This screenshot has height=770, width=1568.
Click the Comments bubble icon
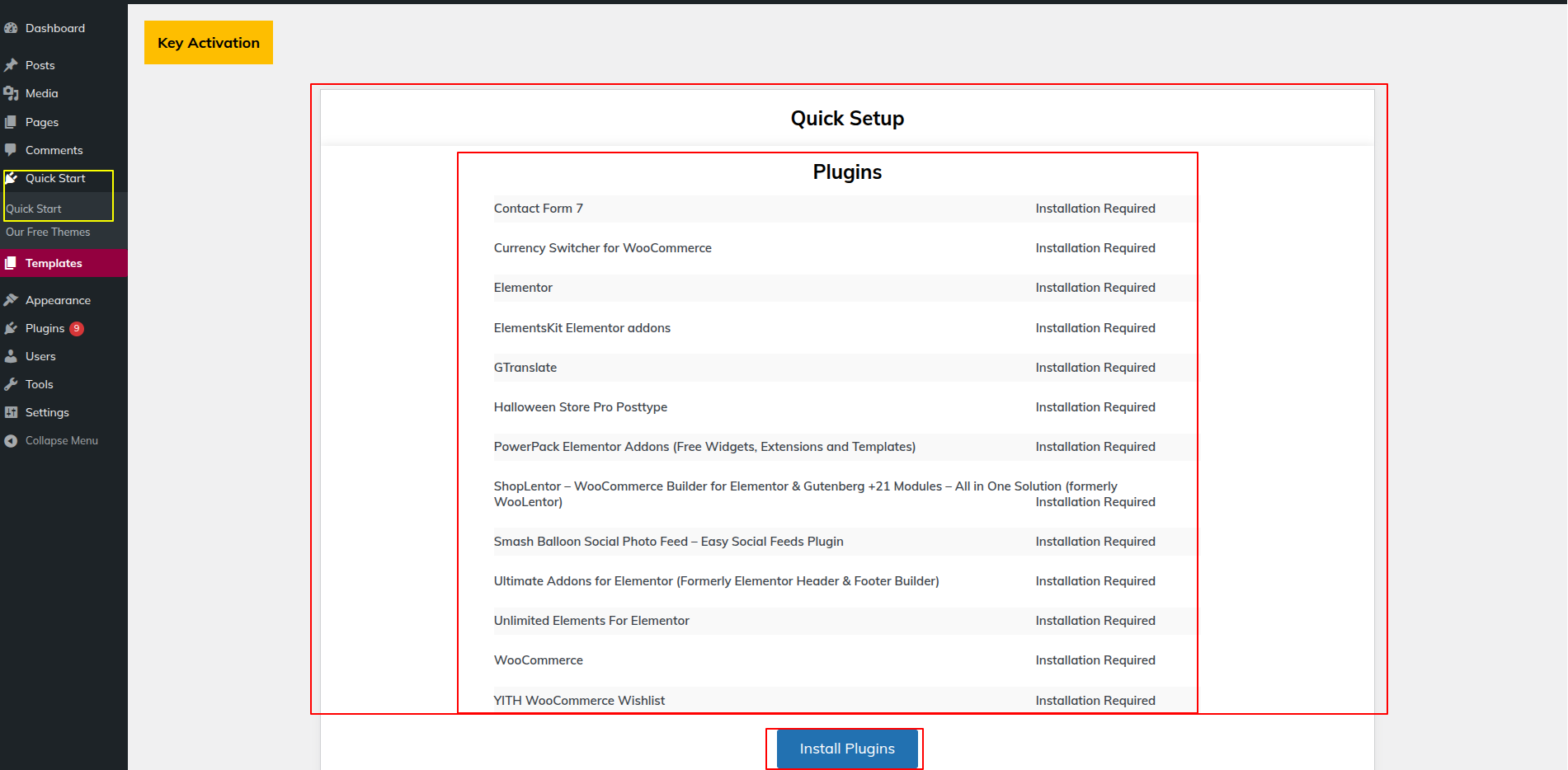(11, 150)
